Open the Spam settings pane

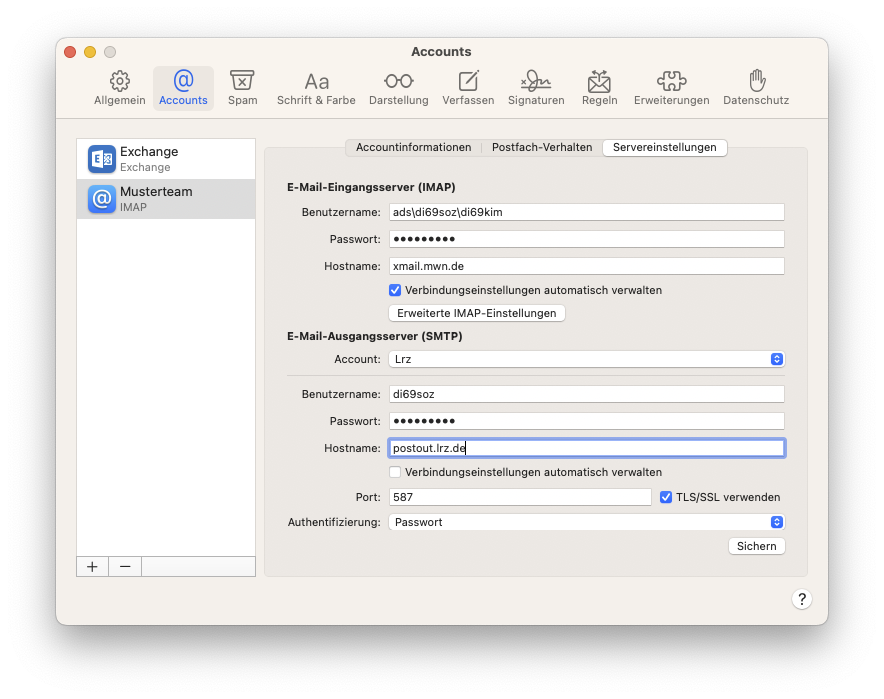(242, 88)
